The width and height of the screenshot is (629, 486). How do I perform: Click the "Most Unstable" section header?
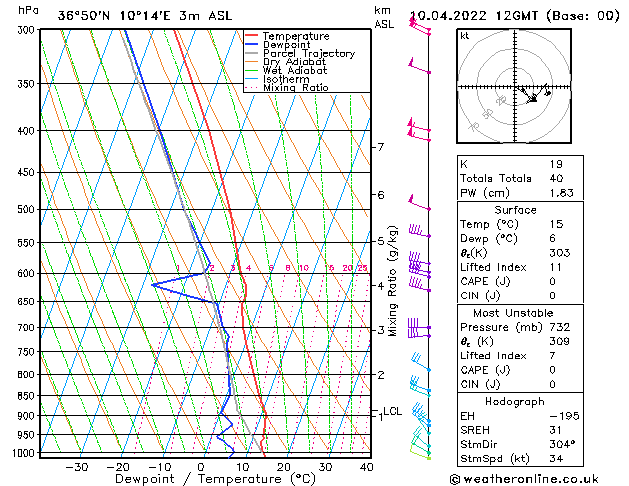[x=513, y=313]
